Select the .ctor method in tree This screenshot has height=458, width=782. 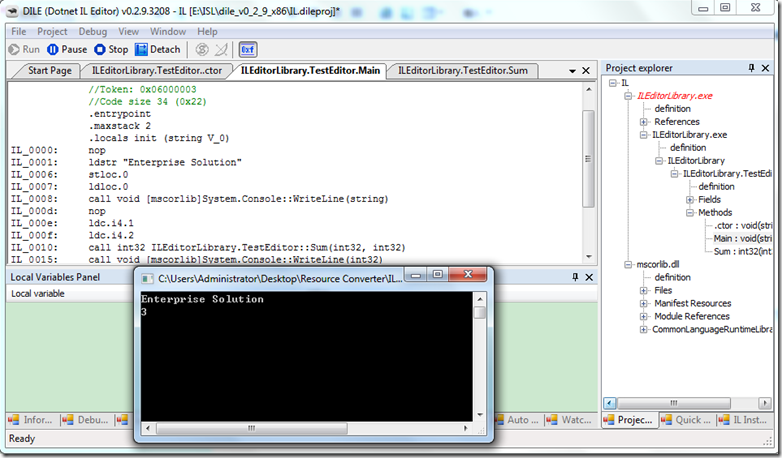point(743,226)
